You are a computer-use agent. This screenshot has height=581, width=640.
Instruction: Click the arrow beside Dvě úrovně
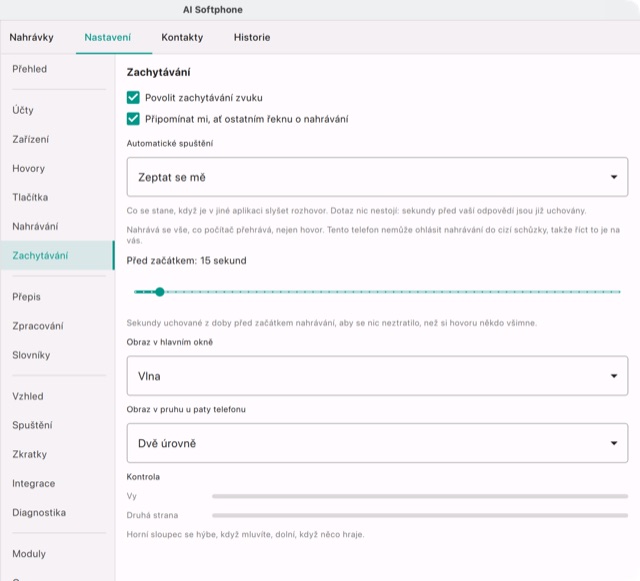613,443
